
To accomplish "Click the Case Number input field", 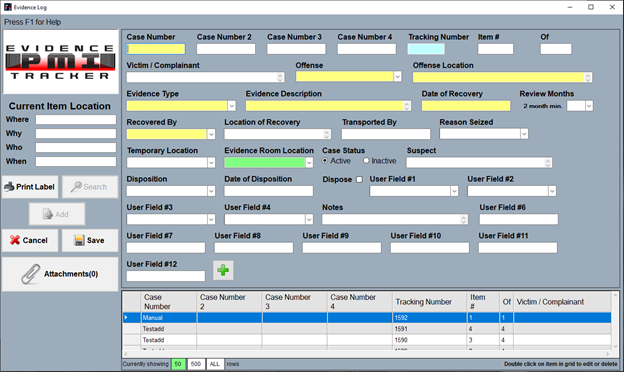I will [156, 49].
